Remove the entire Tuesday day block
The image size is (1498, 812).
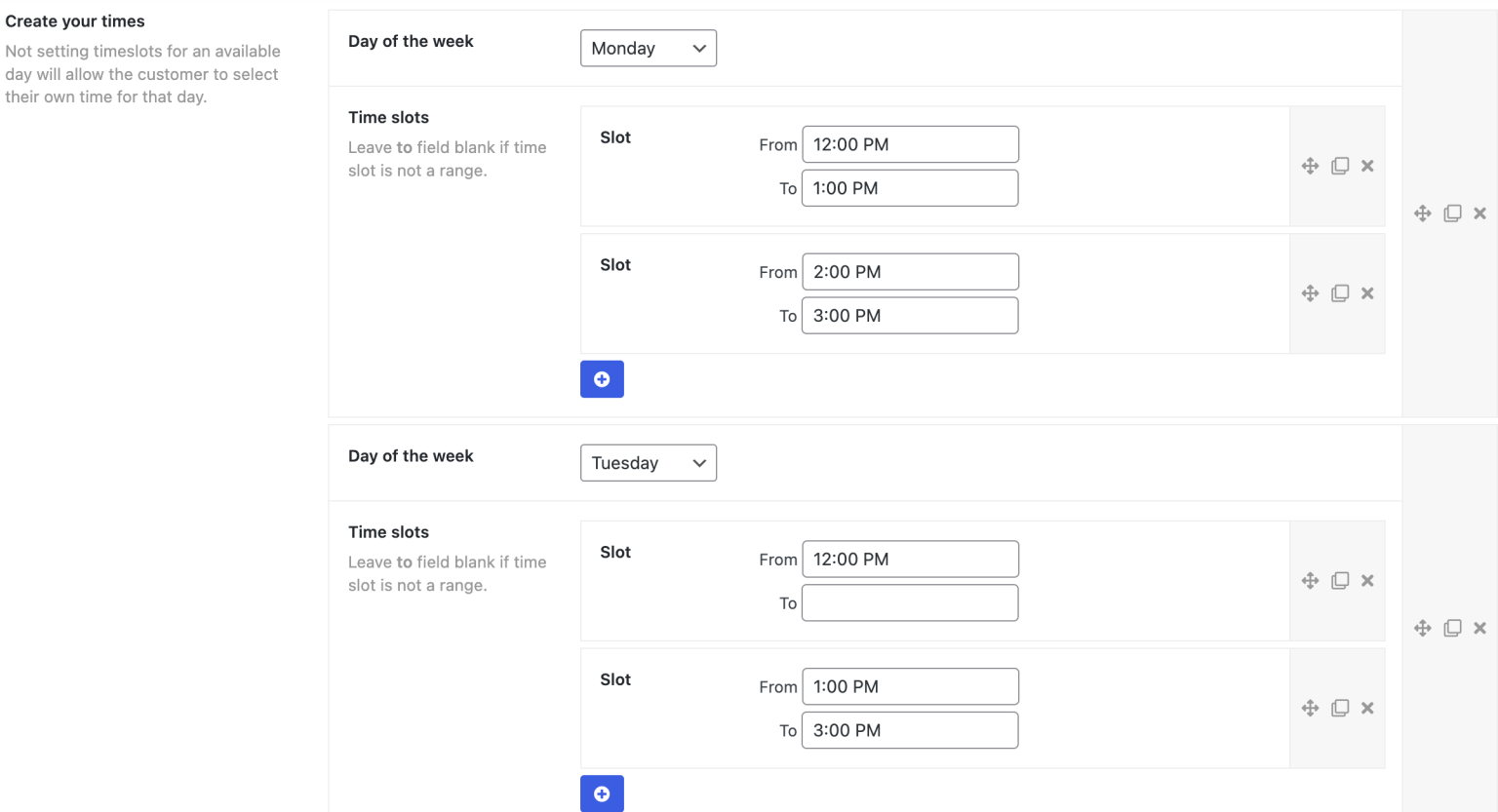[1479, 628]
